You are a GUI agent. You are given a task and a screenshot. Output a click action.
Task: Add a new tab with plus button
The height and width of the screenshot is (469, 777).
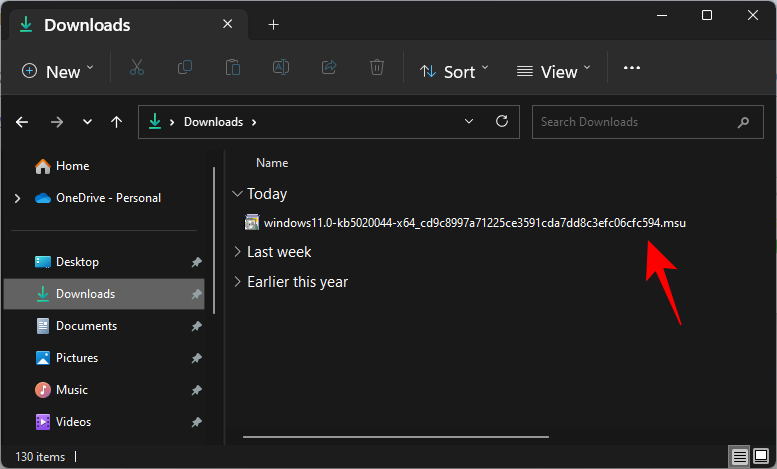click(x=274, y=24)
